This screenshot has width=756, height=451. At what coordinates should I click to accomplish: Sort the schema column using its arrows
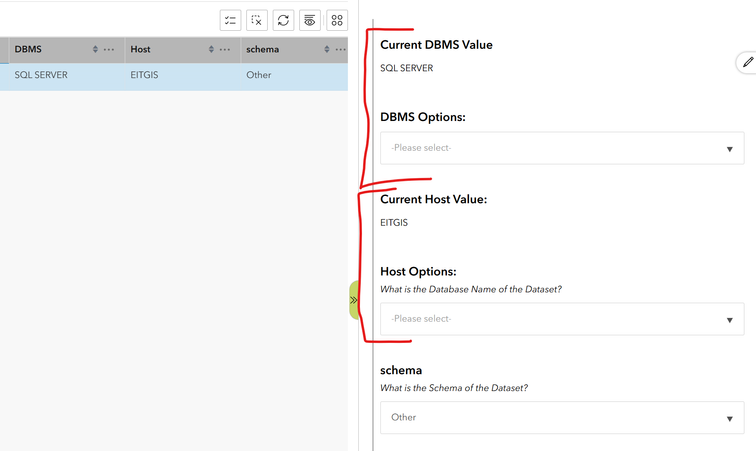tap(327, 50)
